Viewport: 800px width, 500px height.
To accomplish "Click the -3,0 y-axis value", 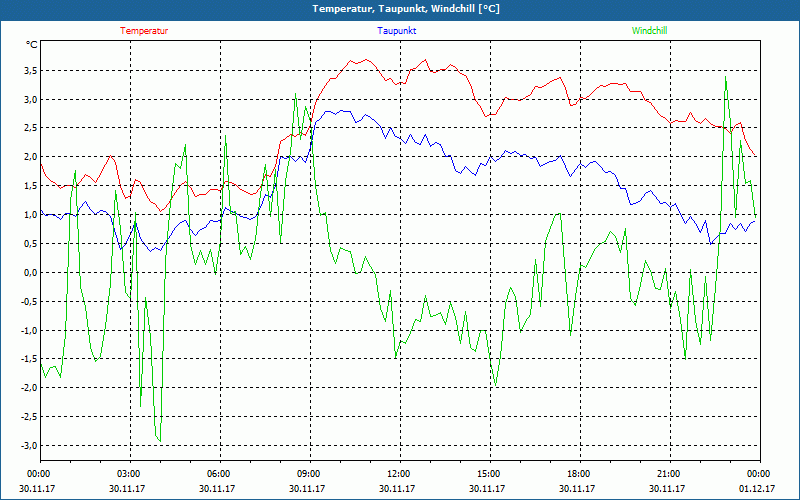I will (x=29, y=445).
